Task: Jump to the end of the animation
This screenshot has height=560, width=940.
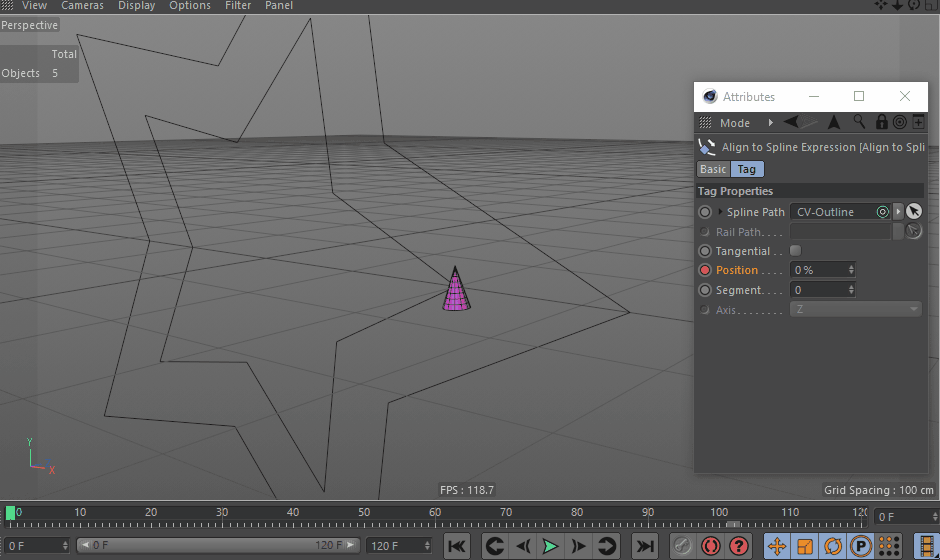Action: click(645, 546)
